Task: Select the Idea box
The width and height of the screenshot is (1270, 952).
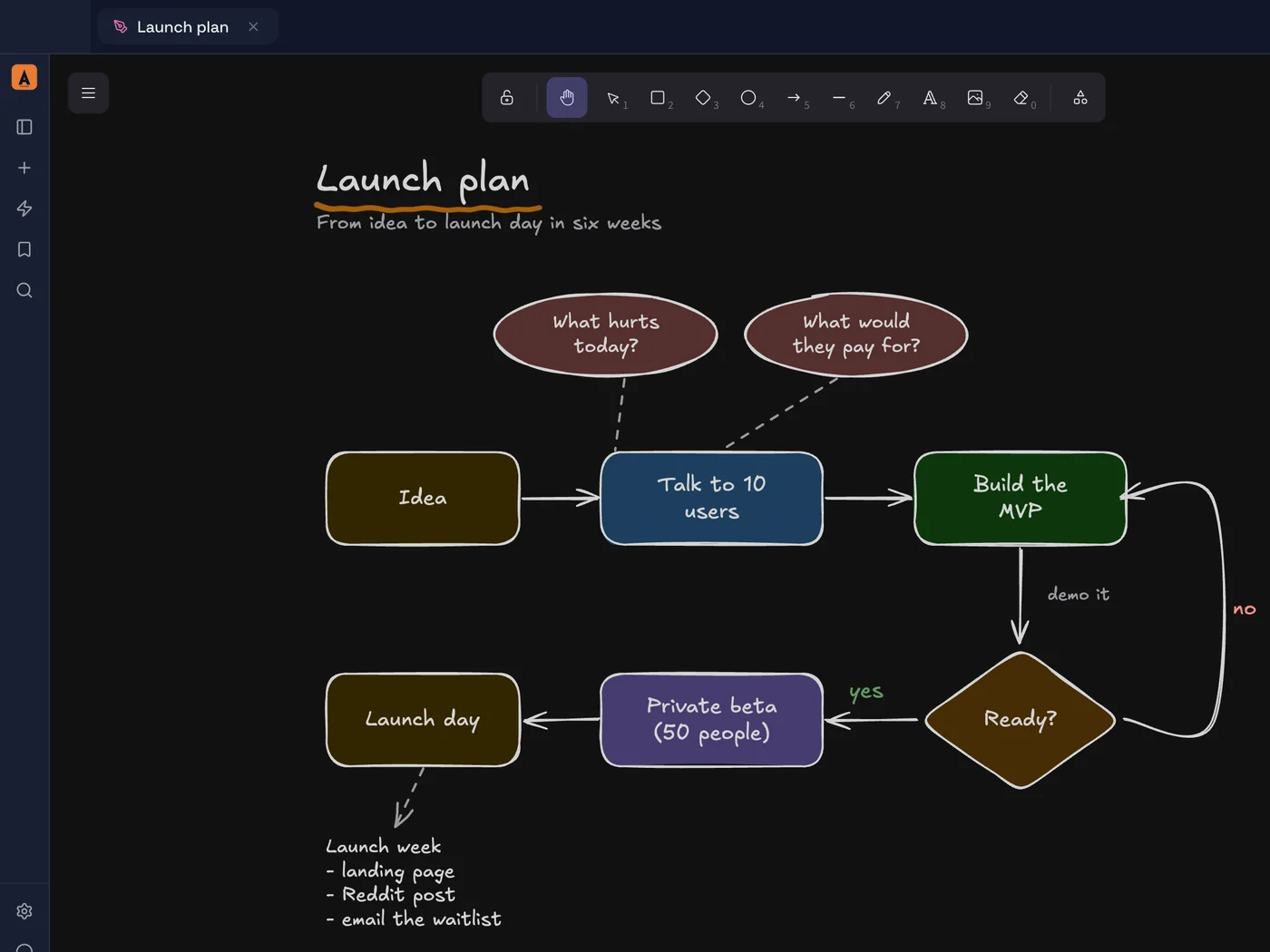Action: 423,499
